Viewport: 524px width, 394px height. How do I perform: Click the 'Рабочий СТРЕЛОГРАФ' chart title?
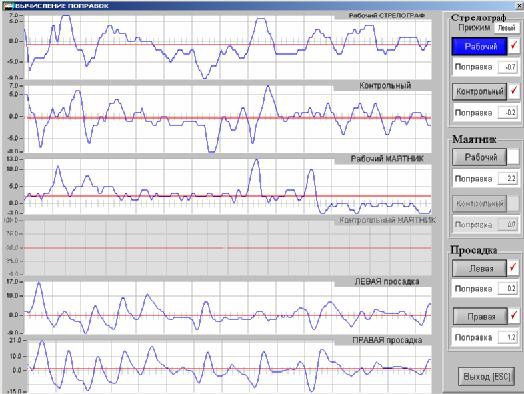pyautogui.click(x=387, y=16)
